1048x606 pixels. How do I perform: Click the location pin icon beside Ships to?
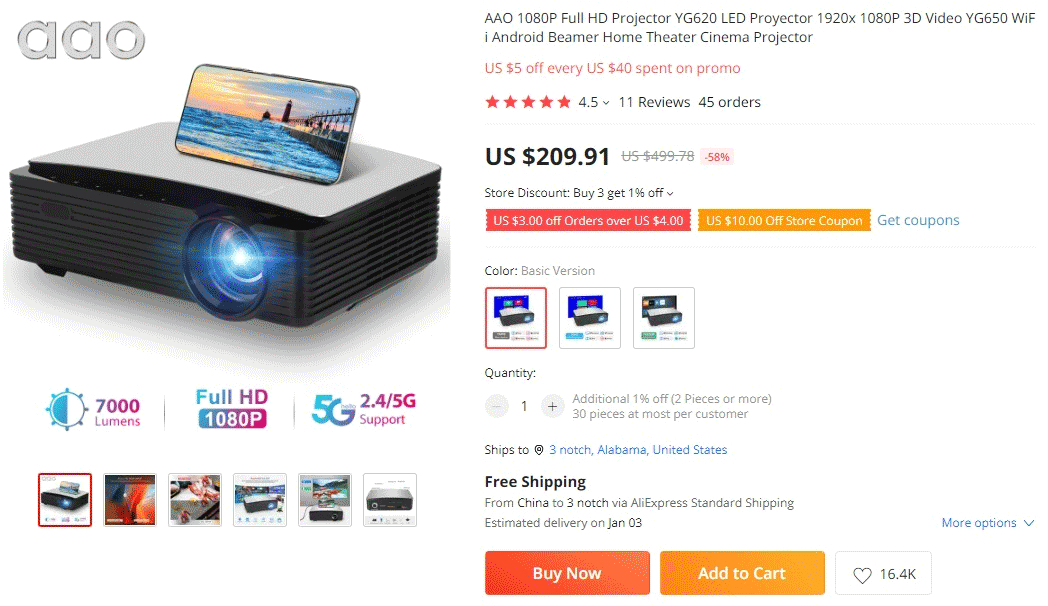point(539,450)
